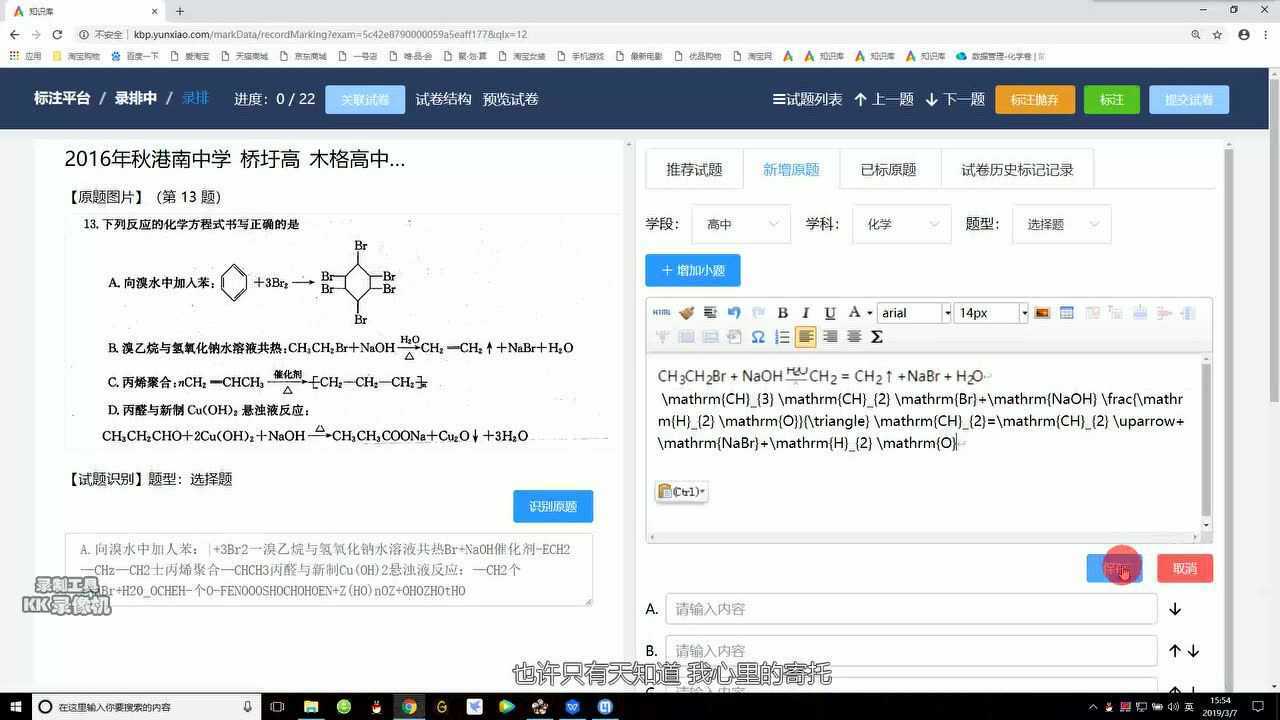Click the 增加小题 button
The height and width of the screenshot is (720, 1280).
[x=692, y=270]
